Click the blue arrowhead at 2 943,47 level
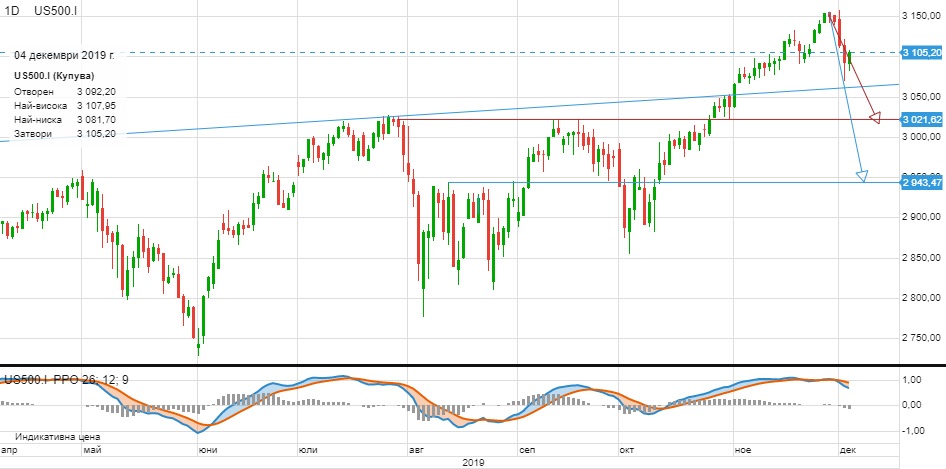946x469 pixels. click(862, 176)
